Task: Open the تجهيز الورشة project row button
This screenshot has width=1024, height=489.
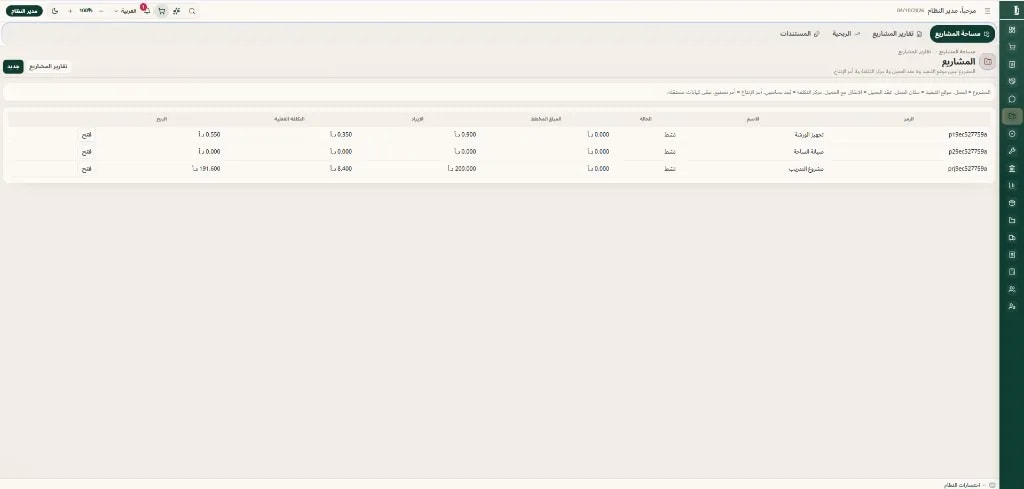Action: 86,134
